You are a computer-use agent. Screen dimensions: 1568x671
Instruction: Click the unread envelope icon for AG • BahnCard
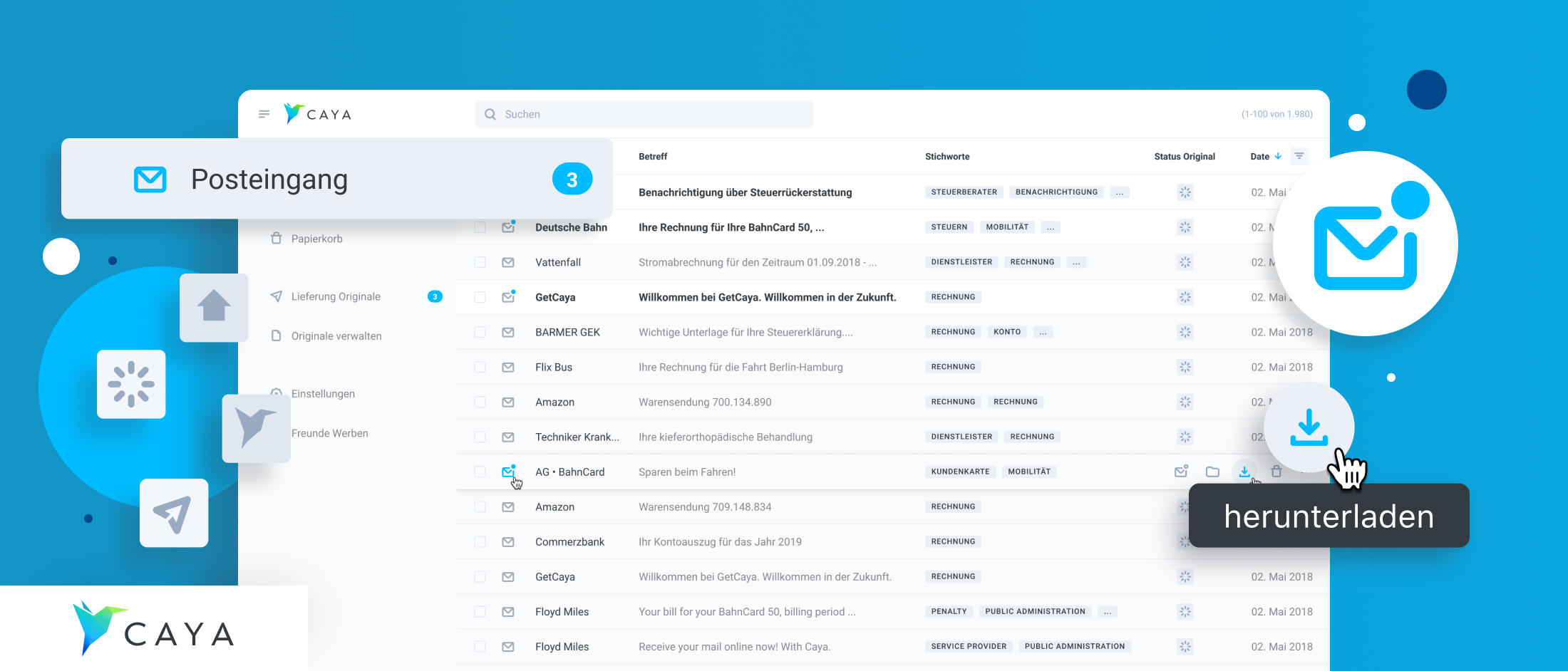(508, 472)
